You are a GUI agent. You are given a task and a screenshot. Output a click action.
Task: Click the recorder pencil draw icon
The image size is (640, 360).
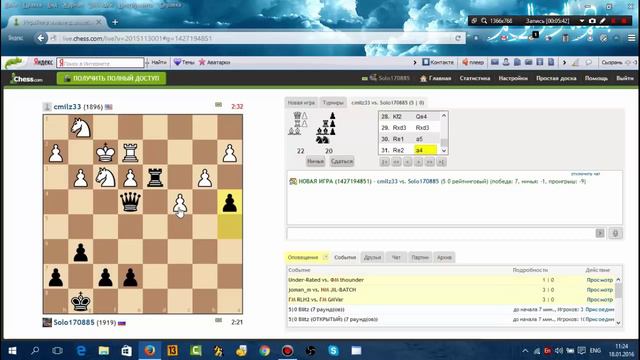point(603,21)
